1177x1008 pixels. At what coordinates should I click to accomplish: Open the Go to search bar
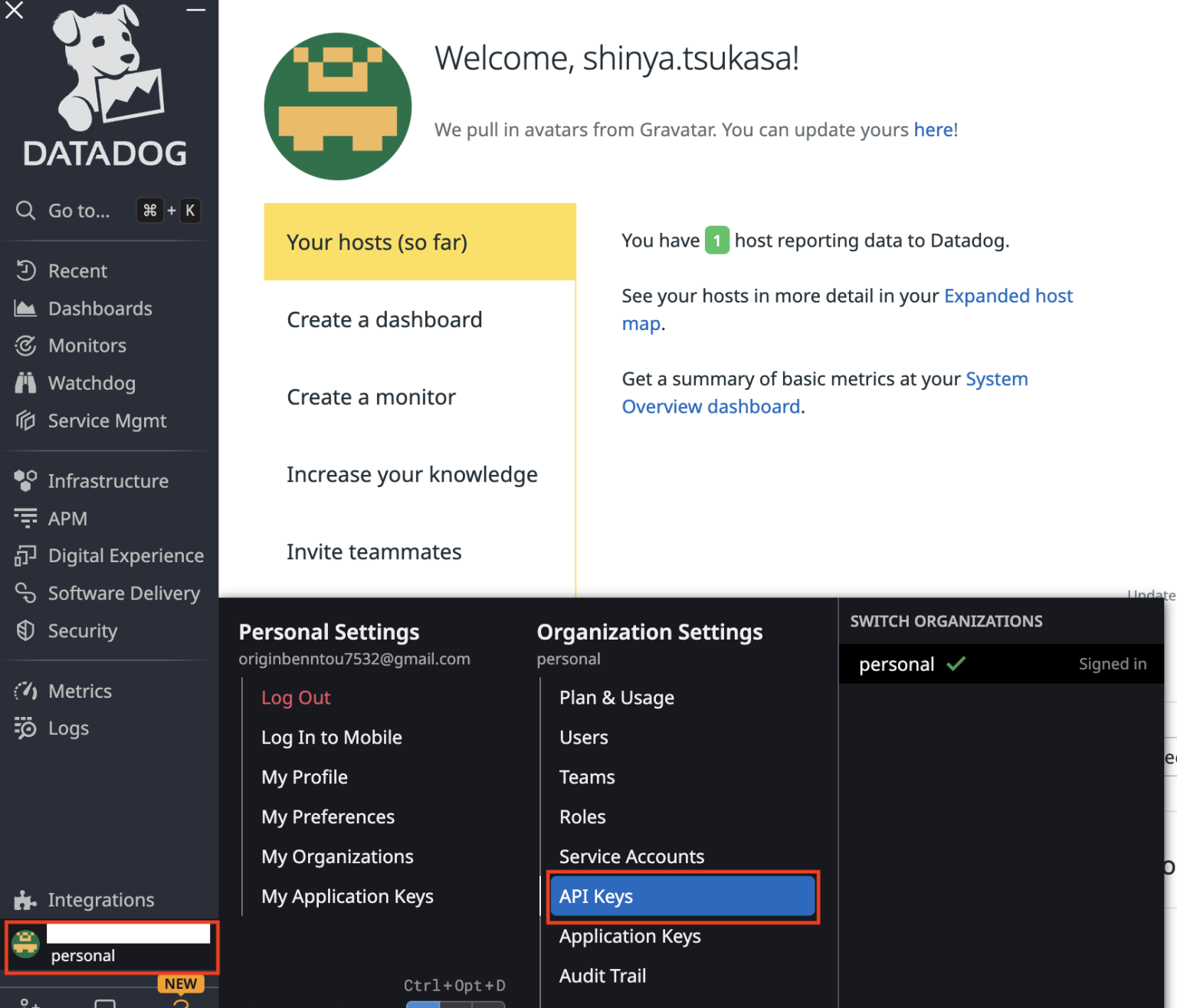pyautogui.click(x=78, y=211)
